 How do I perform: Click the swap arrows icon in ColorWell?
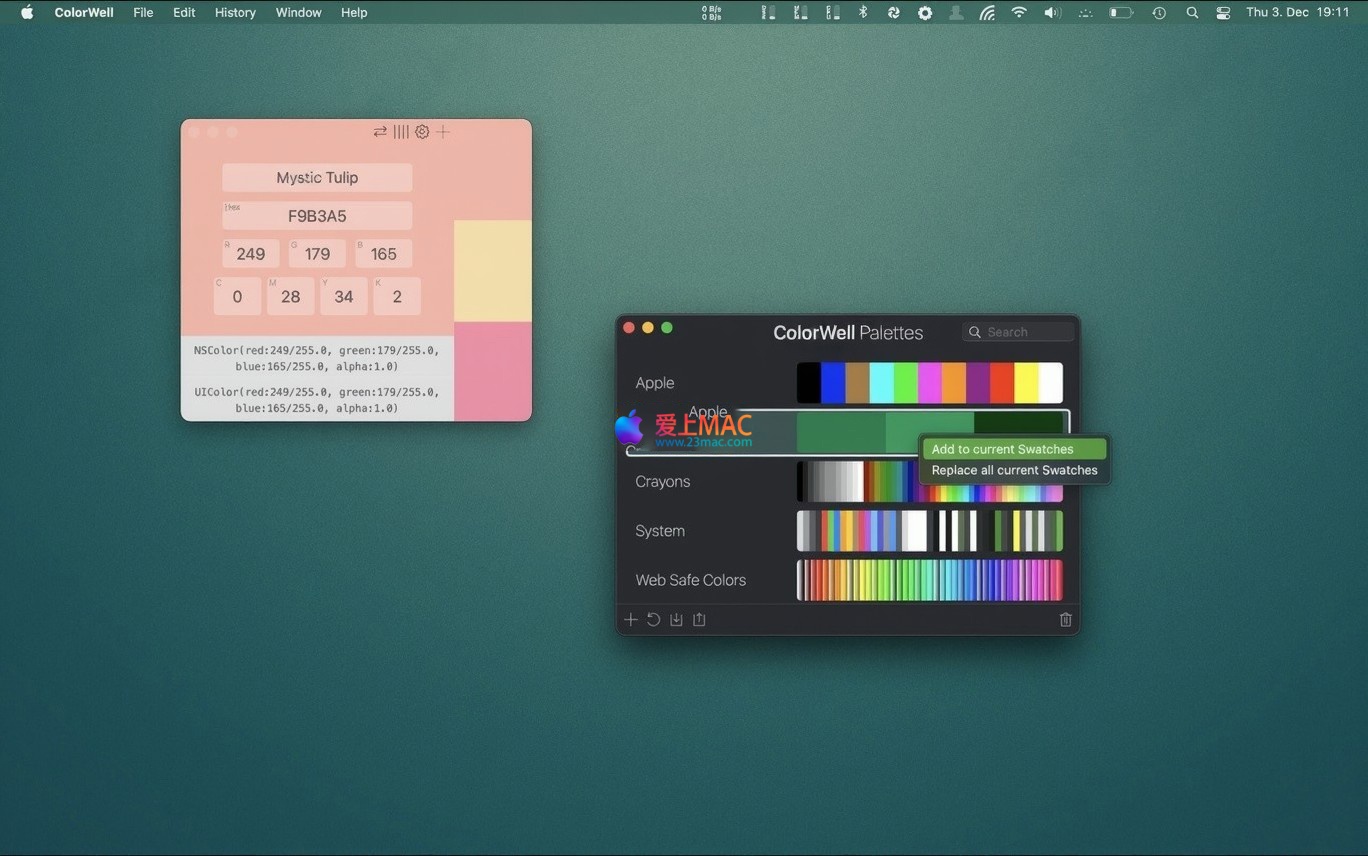[380, 132]
